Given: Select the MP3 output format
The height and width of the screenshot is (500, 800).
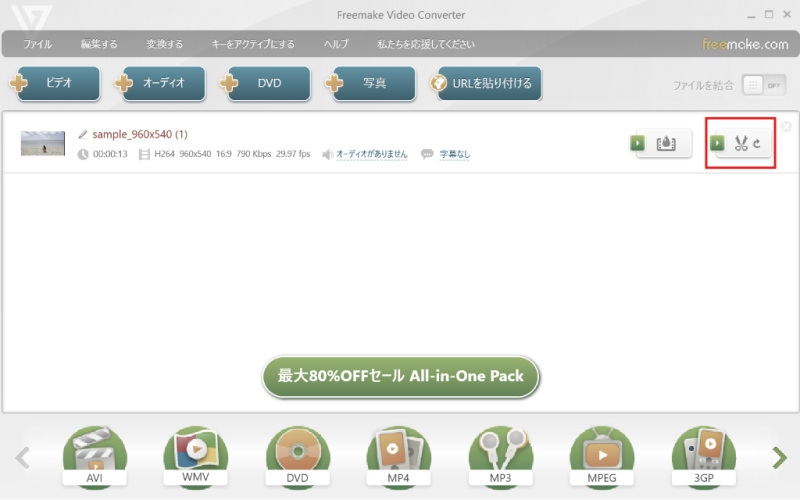Looking at the screenshot, I should click(501, 457).
